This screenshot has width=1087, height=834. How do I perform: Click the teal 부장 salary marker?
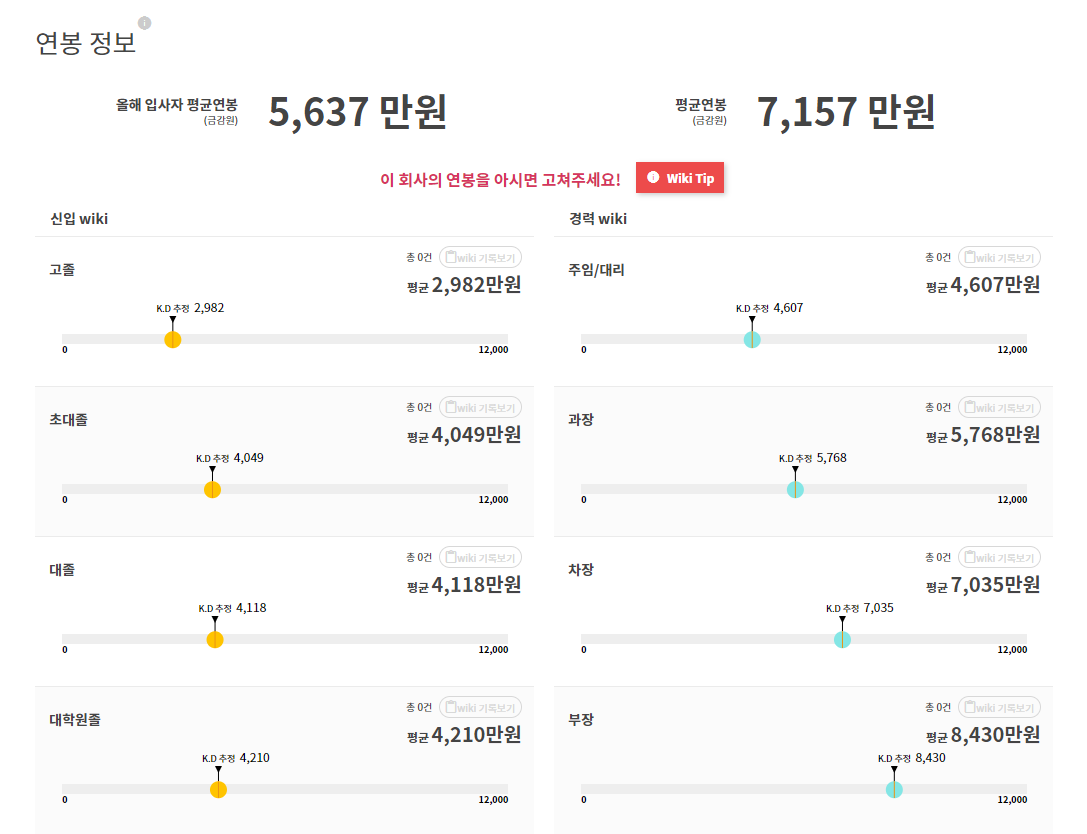click(894, 789)
